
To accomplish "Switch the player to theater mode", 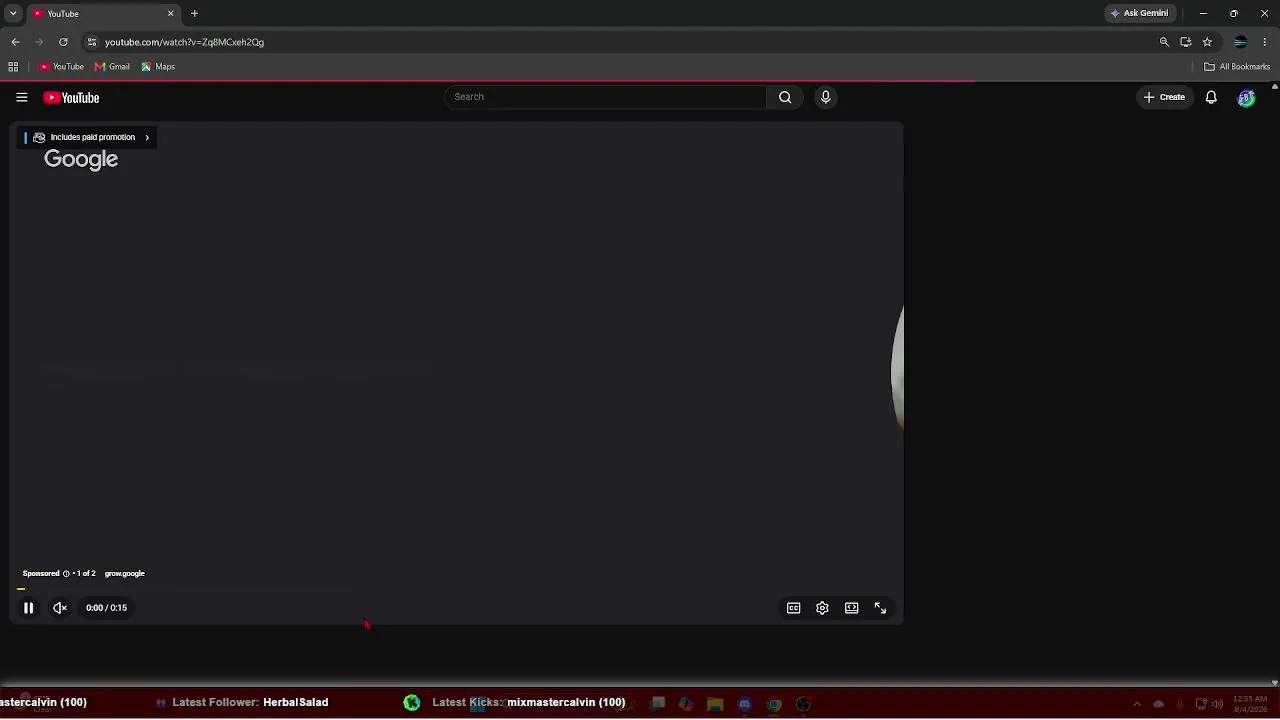I will pos(851,608).
